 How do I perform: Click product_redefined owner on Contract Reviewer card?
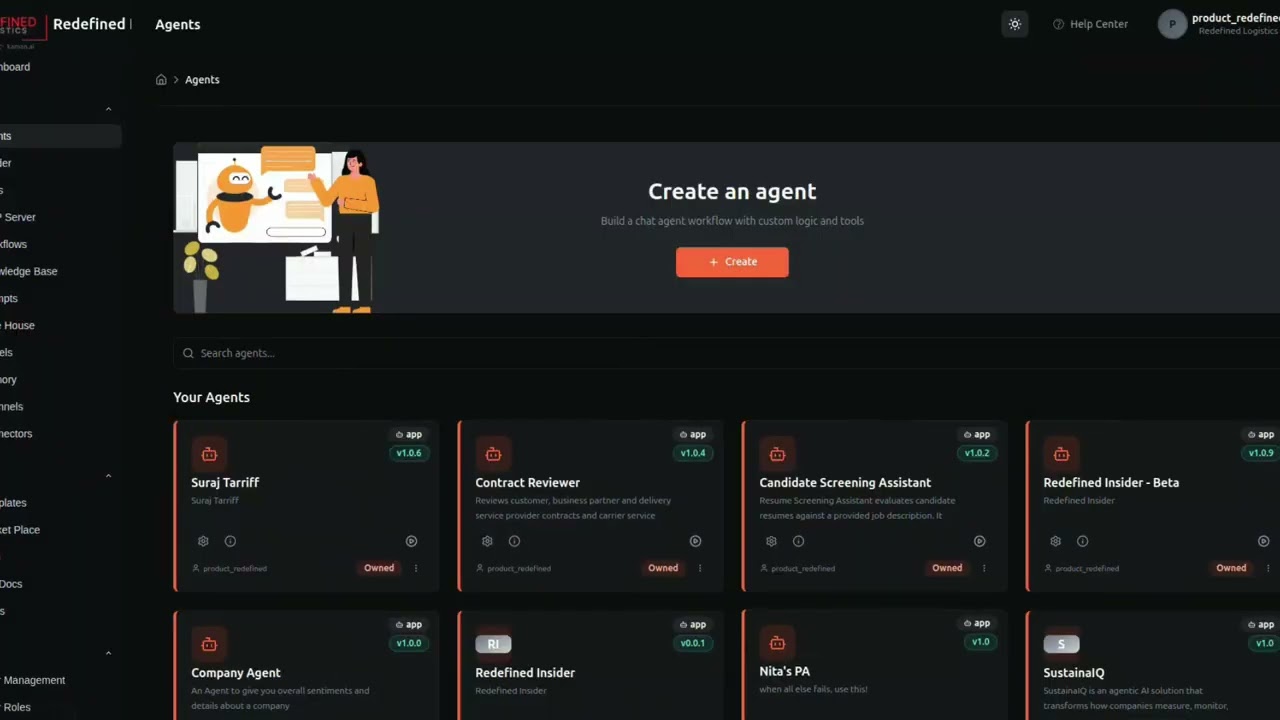click(513, 568)
